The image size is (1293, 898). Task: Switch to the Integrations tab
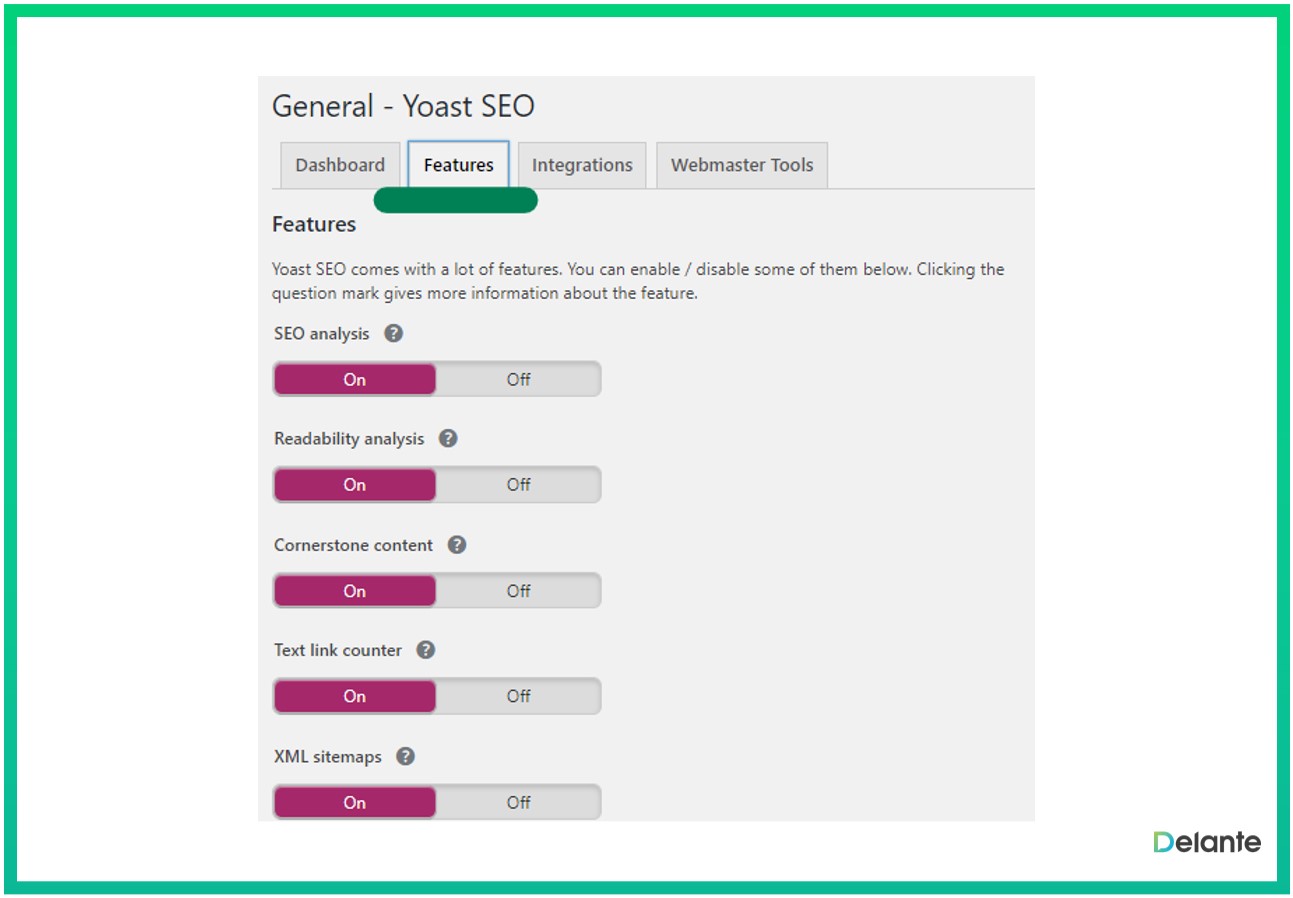coord(582,165)
